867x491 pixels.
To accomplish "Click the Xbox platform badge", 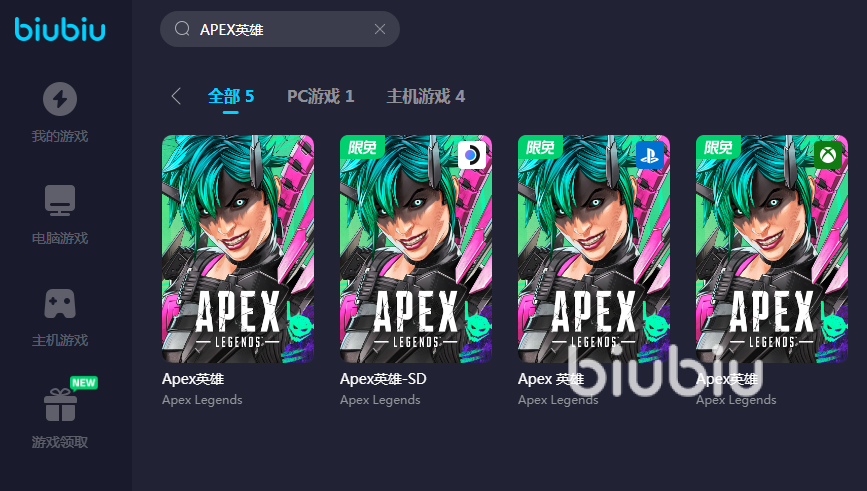I will click(828, 155).
